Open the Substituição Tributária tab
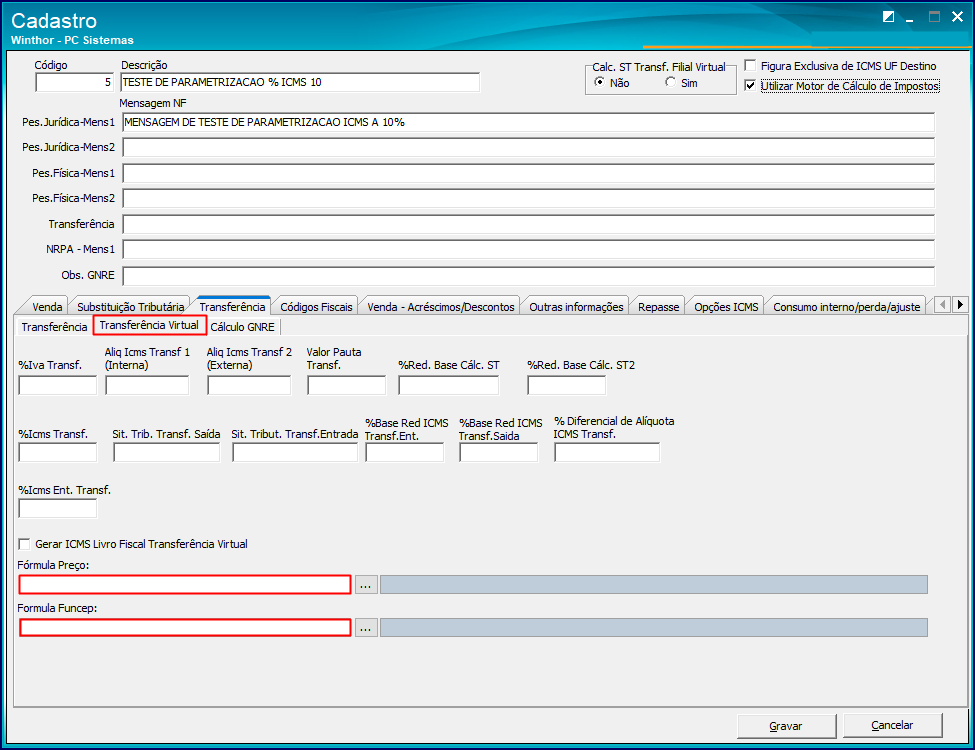The height and width of the screenshot is (750, 975). (131, 307)
